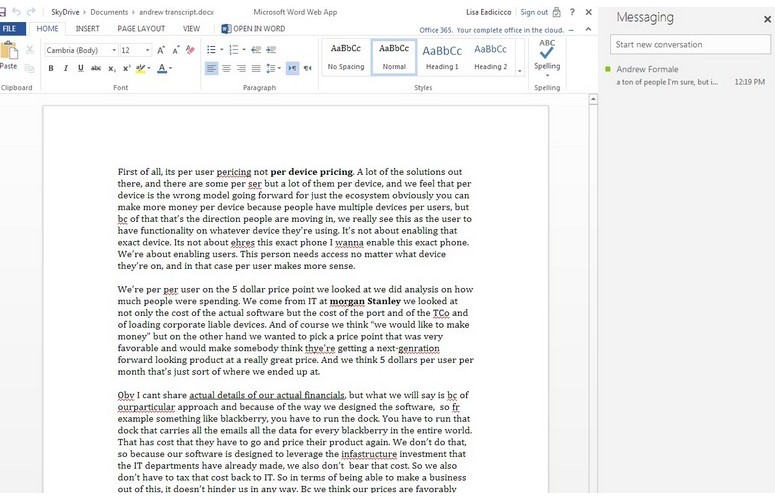Expand the Styles gallery
The width and height of the screenshot is (775, 500).
click(x=519, y=71)
